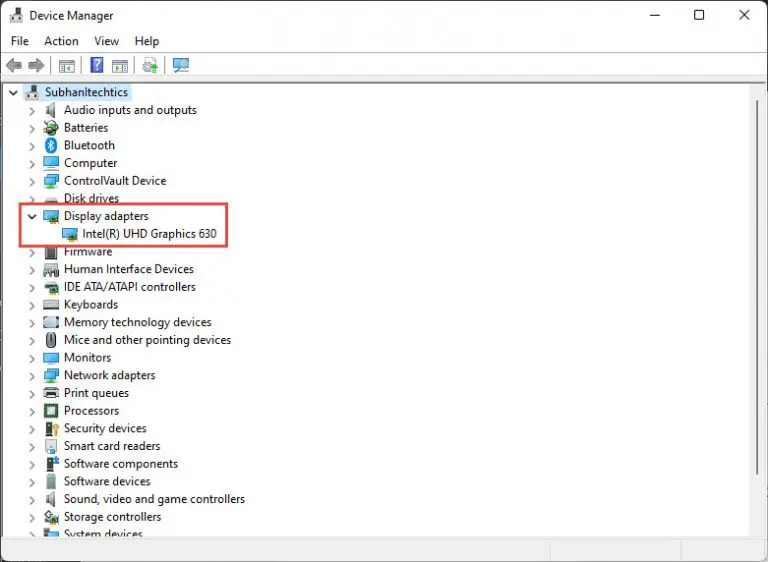Viewport: 768px width, 562px height.
Task: Select the Software devices label
Action: (107, 481)
